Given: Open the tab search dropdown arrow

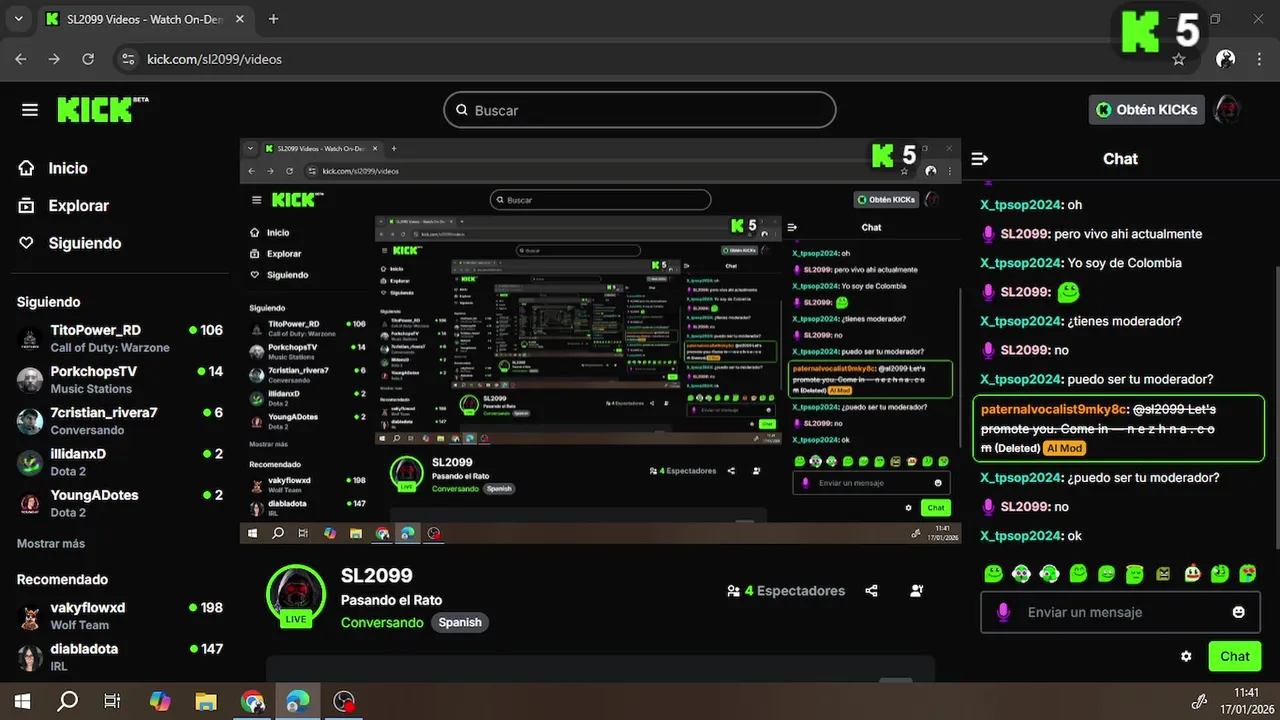Looking at the screenshot, I should 21,19.
